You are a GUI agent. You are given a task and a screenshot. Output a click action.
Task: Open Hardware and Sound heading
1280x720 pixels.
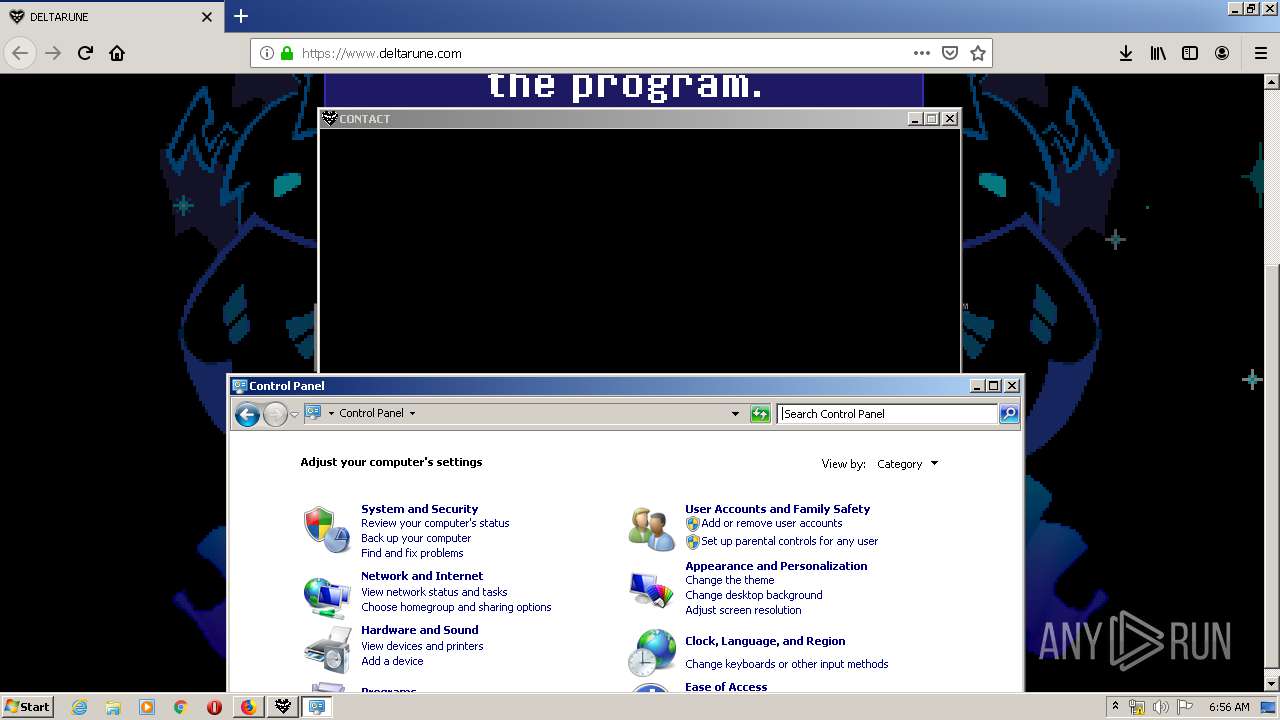[419, 630]
